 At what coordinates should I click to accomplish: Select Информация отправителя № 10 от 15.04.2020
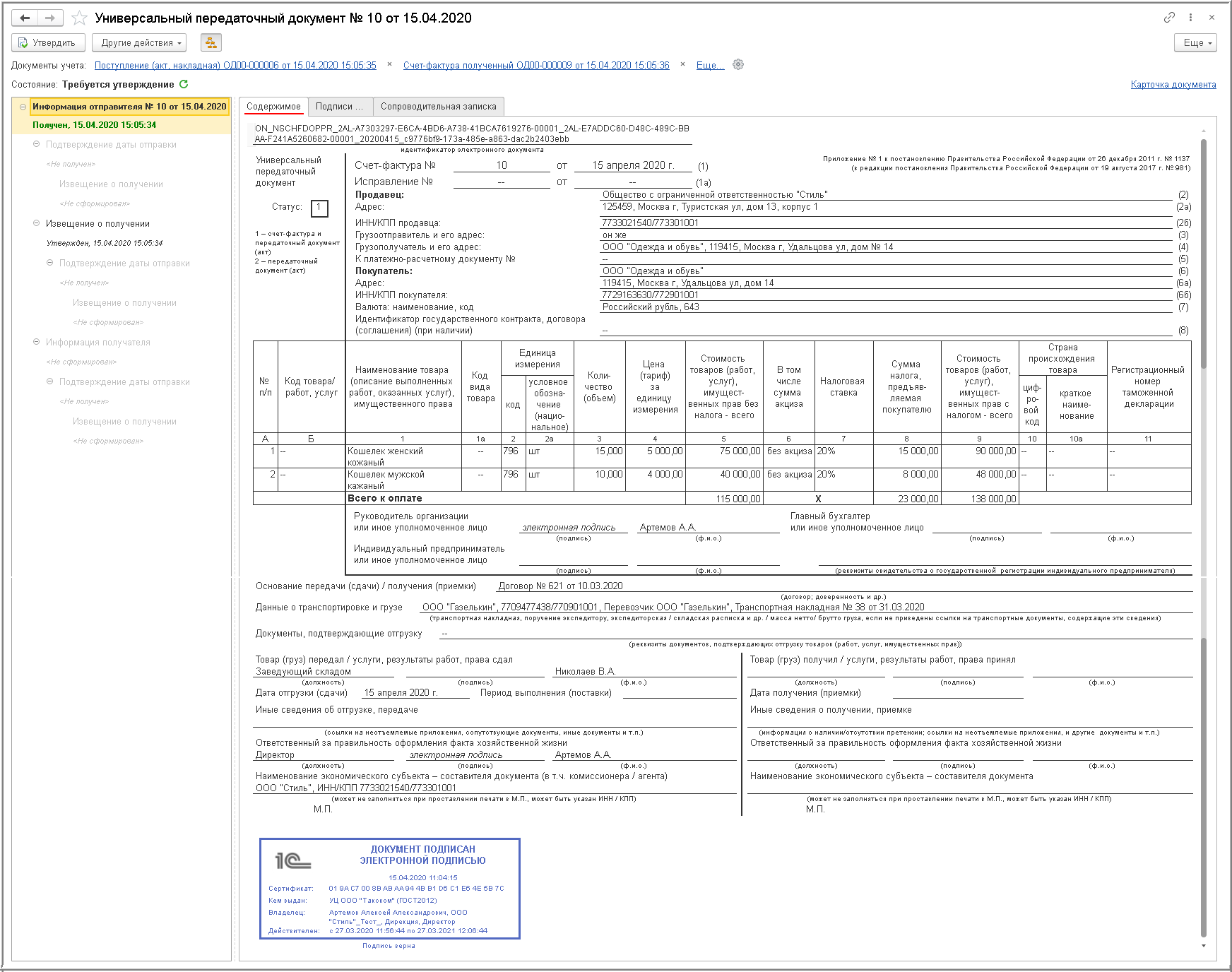(x=129, y=107)
